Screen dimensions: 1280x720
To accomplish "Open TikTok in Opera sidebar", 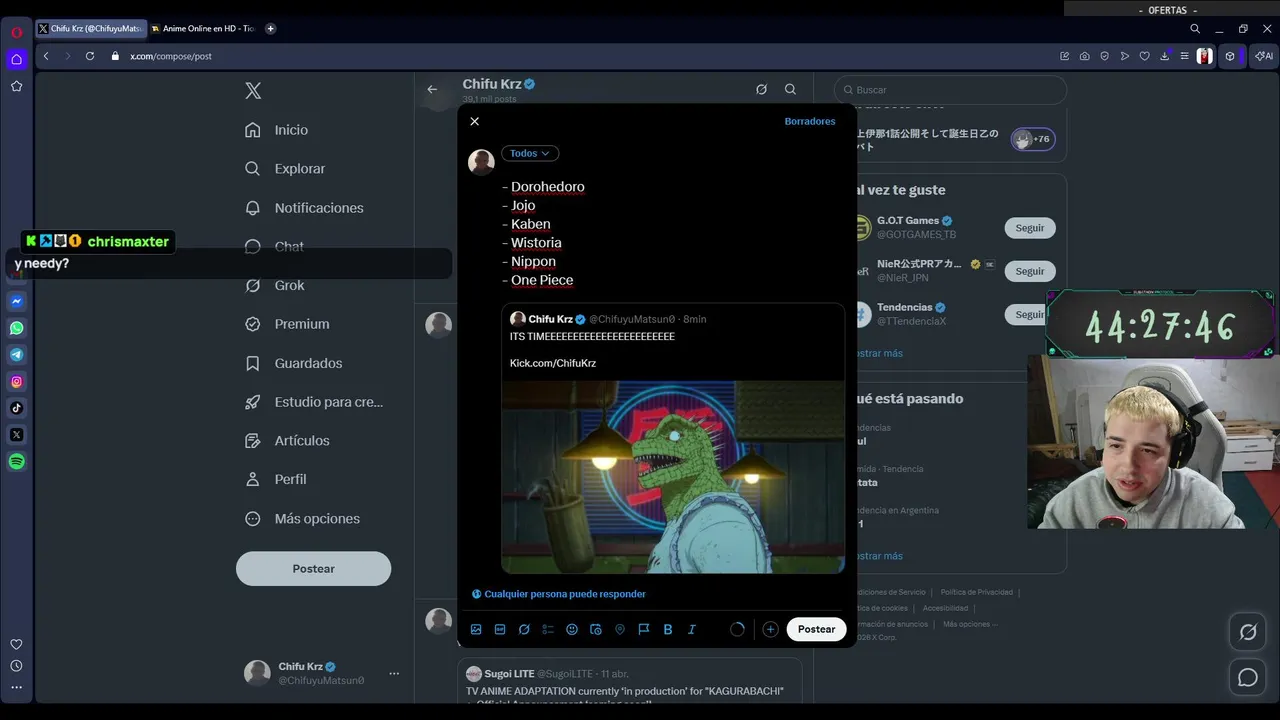I will pyautogui.click(x=17, y=408).
